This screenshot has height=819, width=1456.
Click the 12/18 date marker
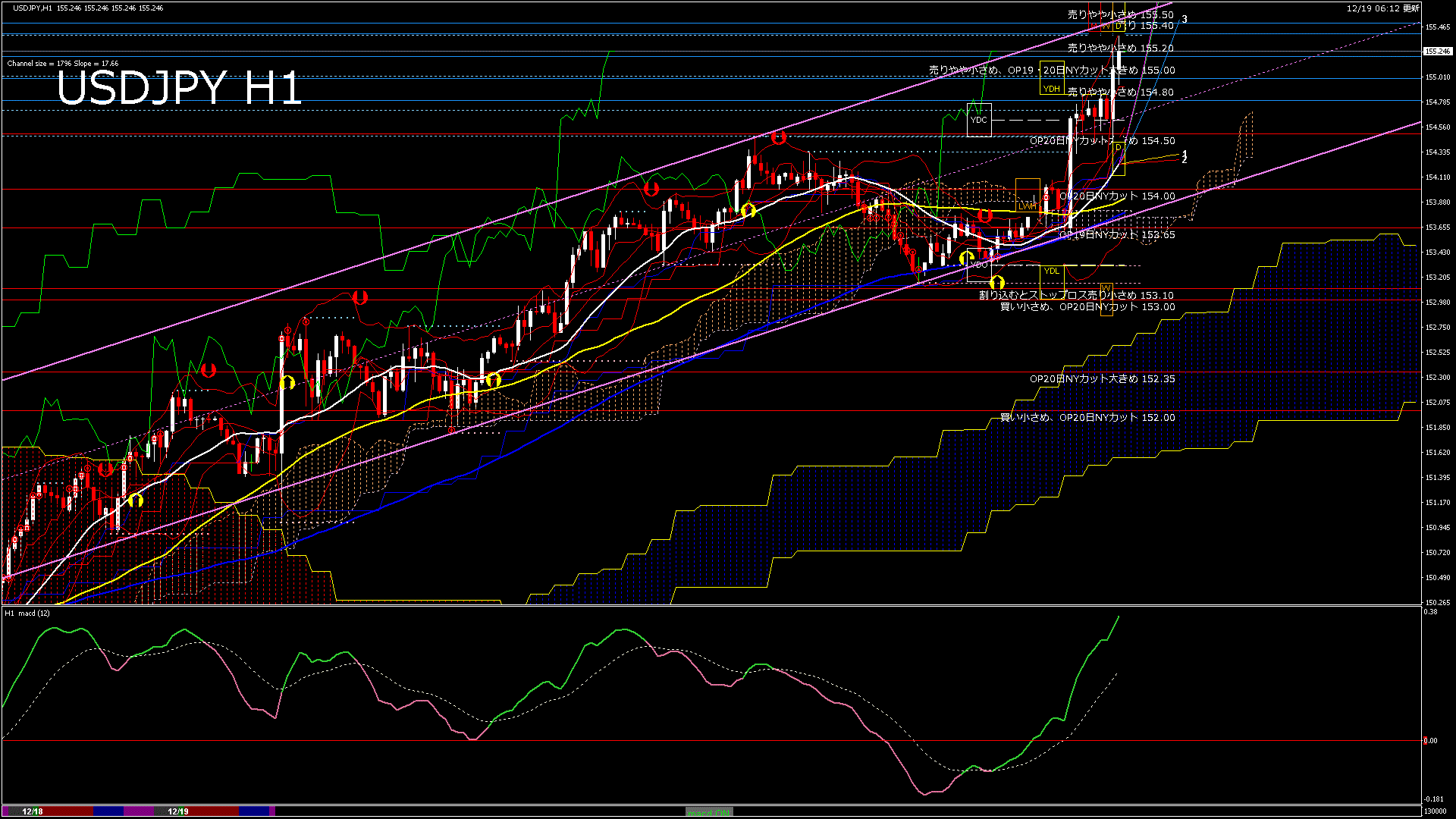point(33,811)
